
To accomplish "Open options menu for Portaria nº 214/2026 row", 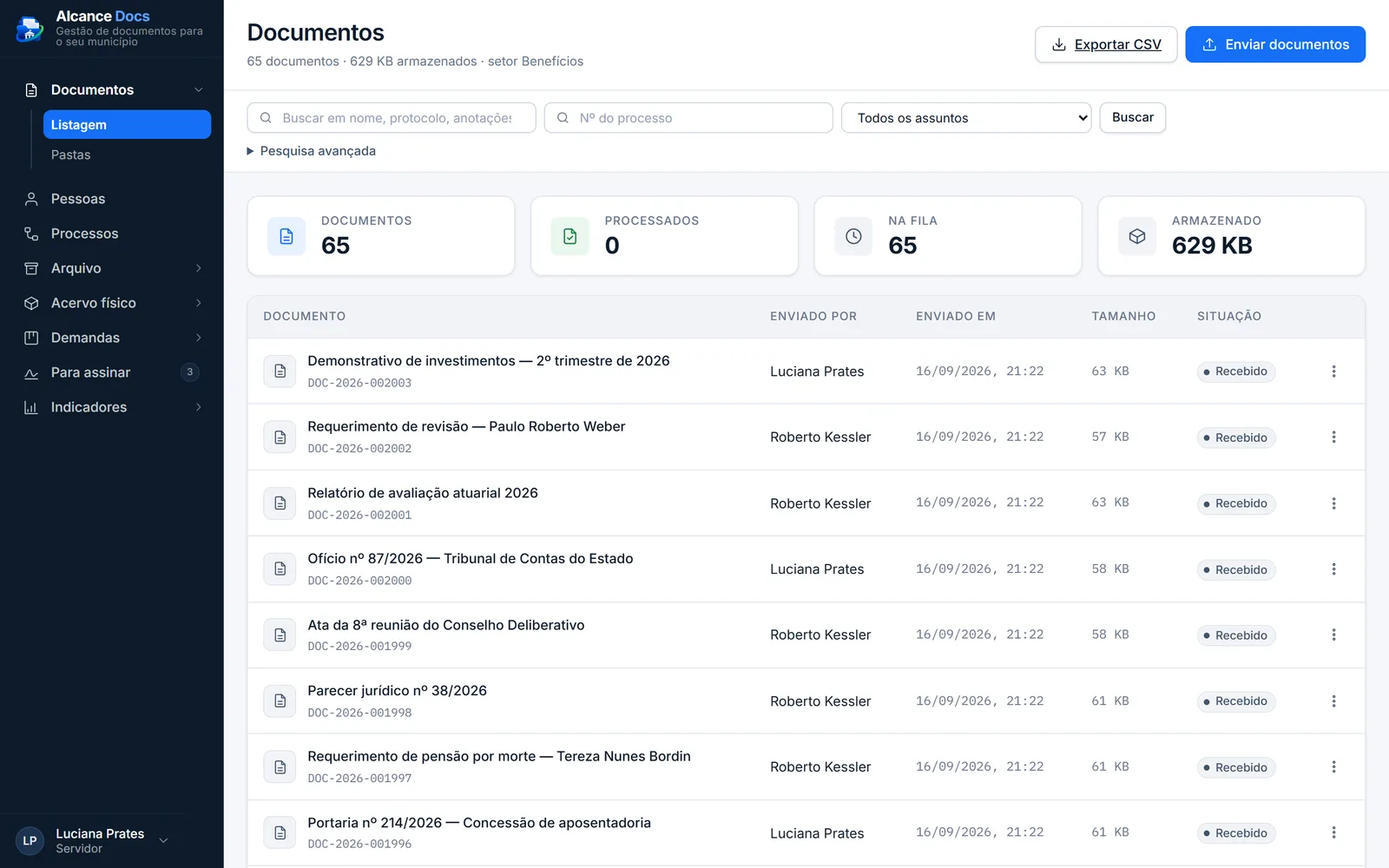I will [x=1333, y=833].
